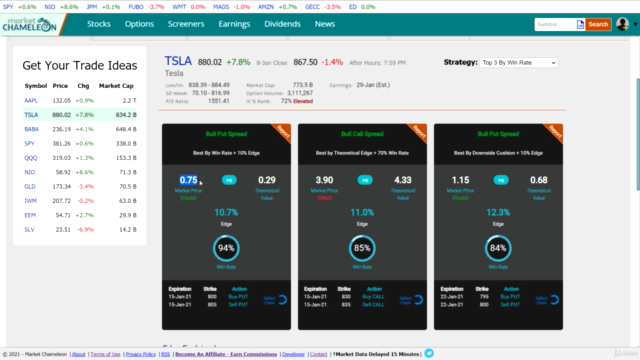Open Option Chain for 830 CALL card
The image size is (640, 360).
(411, 300)
